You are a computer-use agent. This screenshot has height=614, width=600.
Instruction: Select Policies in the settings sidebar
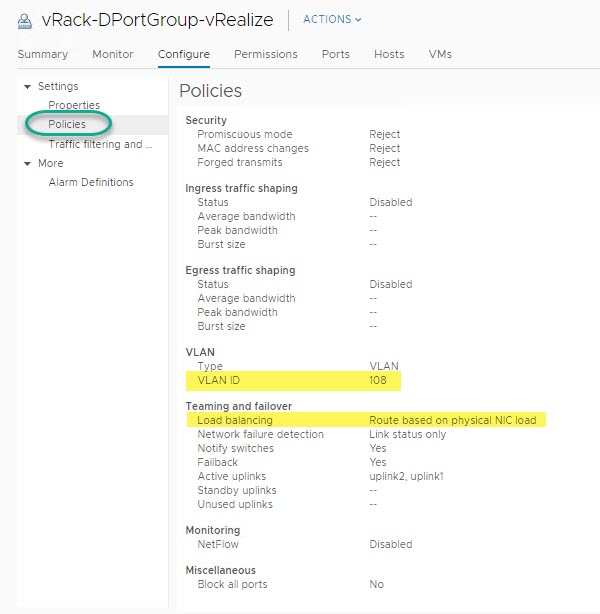(x=67, y=125)
